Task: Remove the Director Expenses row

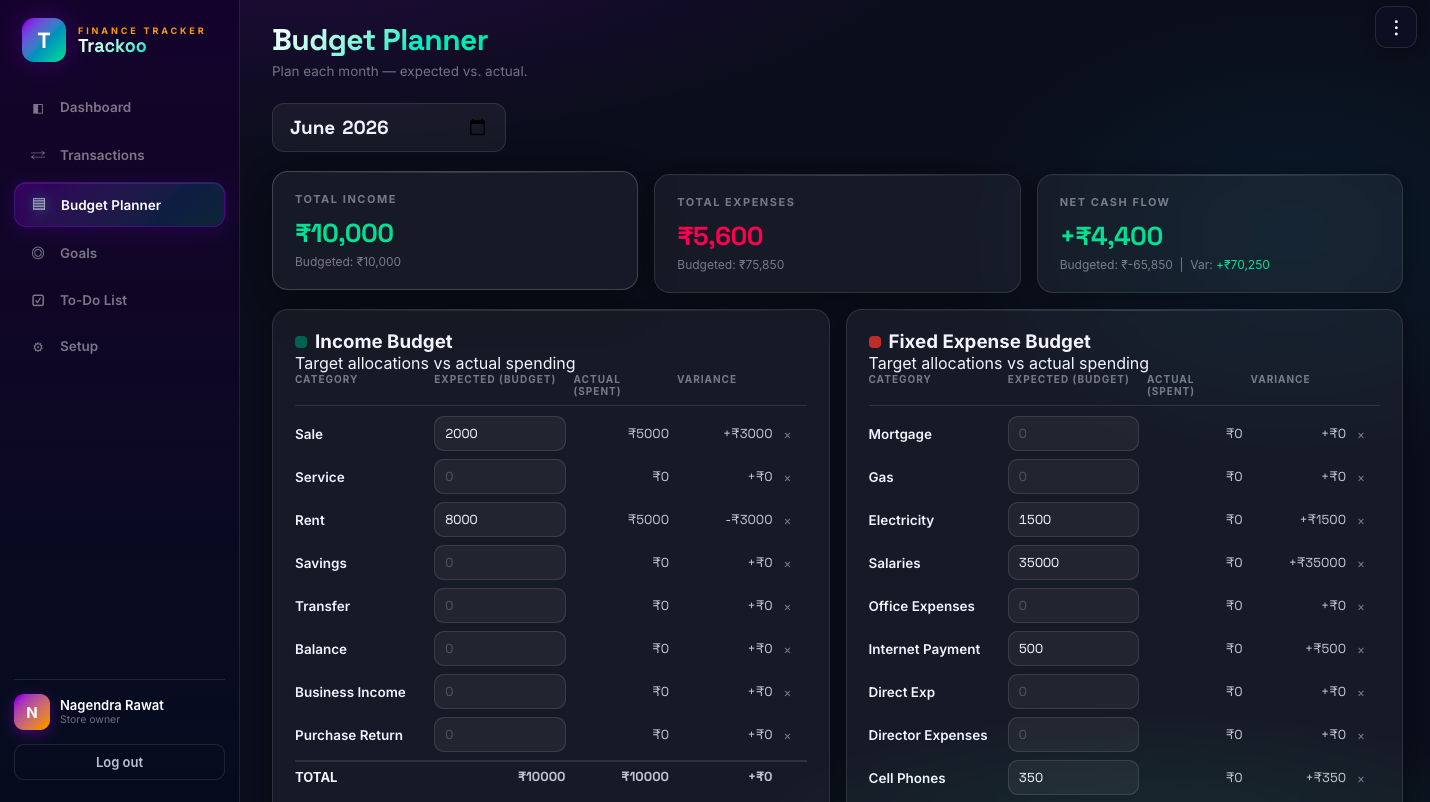Action: 1361,736
